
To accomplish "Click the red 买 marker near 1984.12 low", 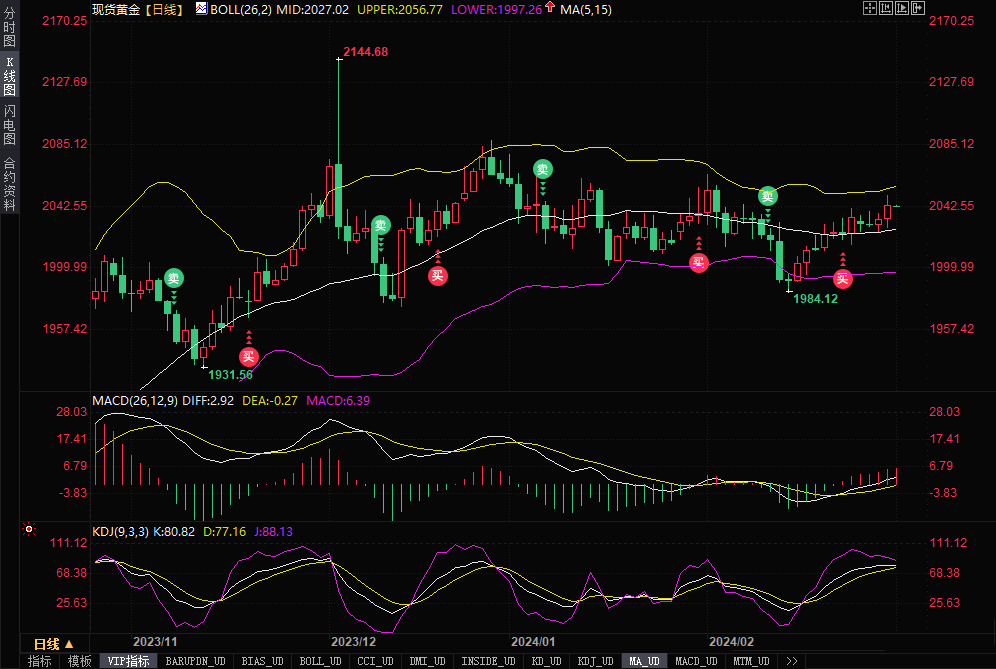I will pos(843,278).
